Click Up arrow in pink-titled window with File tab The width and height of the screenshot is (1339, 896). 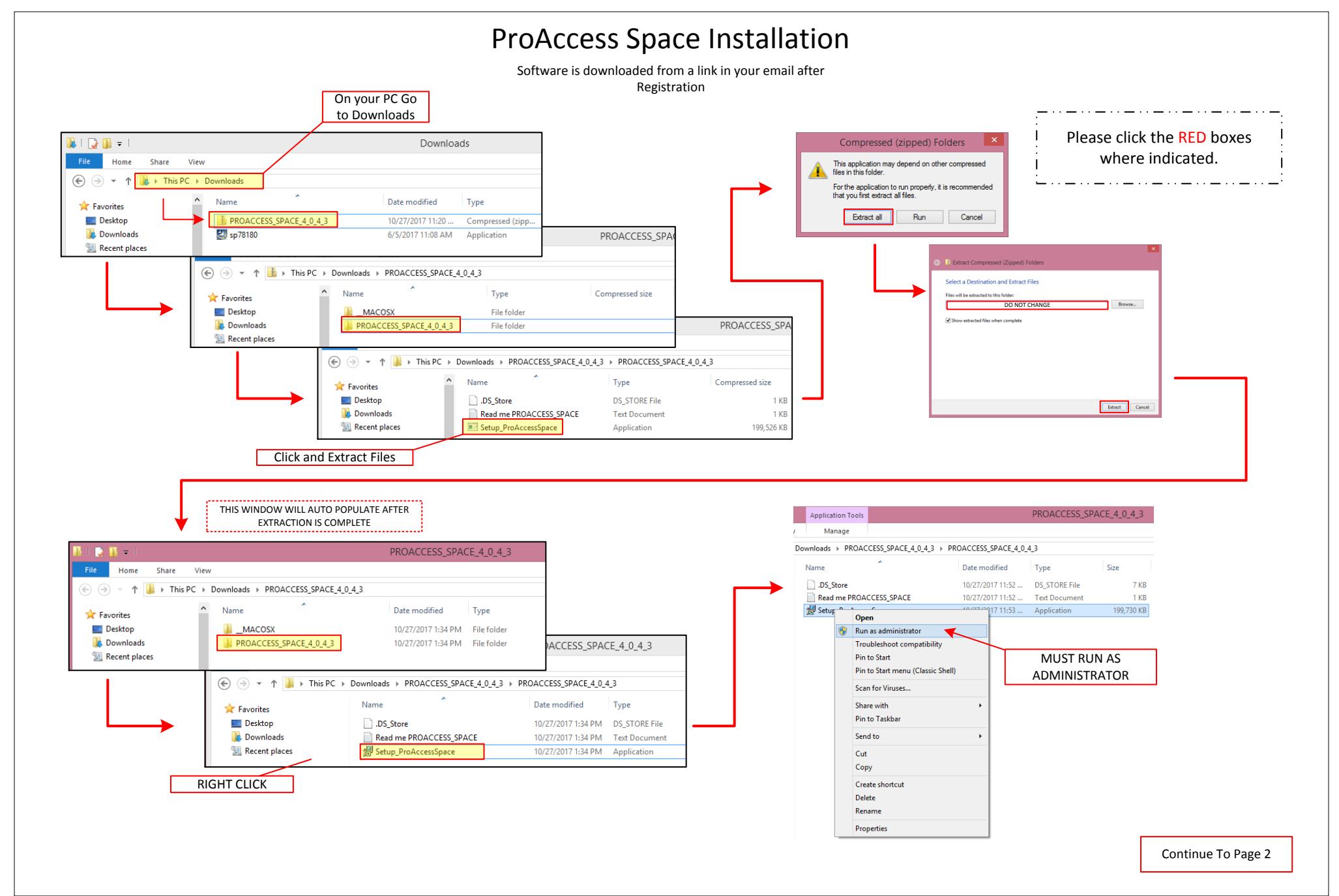pyautogui.click(x=135, y=590)
